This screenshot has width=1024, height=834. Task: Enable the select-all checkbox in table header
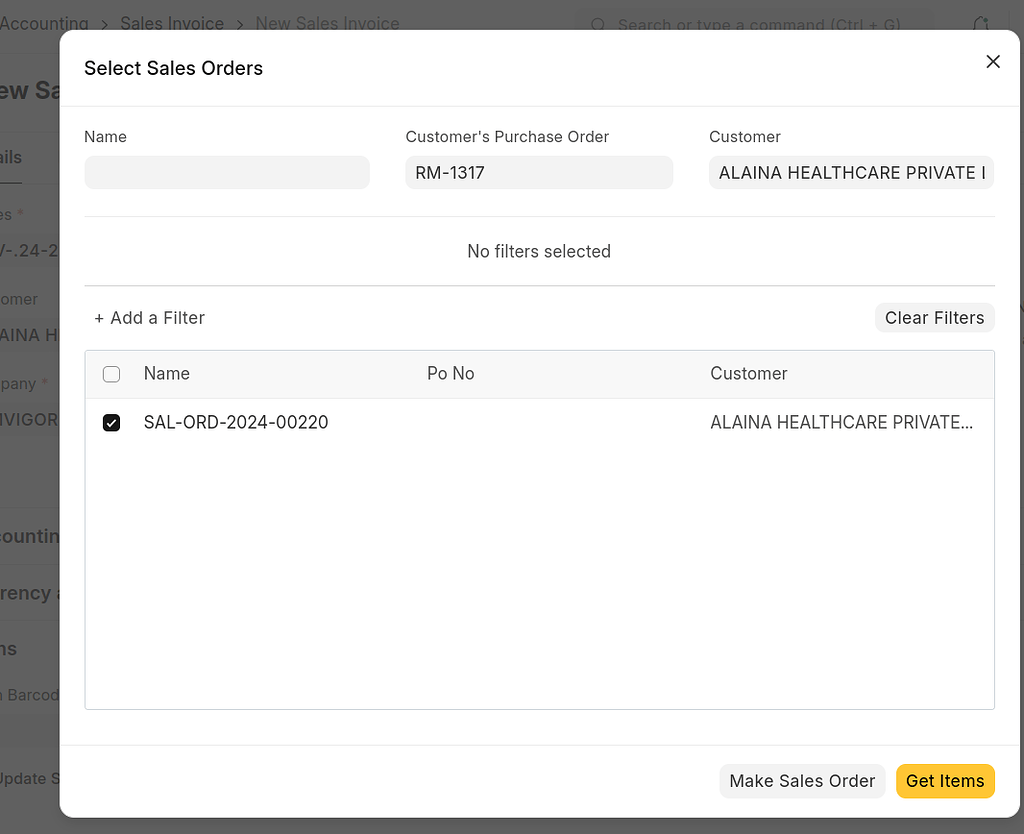click(111, 373)
